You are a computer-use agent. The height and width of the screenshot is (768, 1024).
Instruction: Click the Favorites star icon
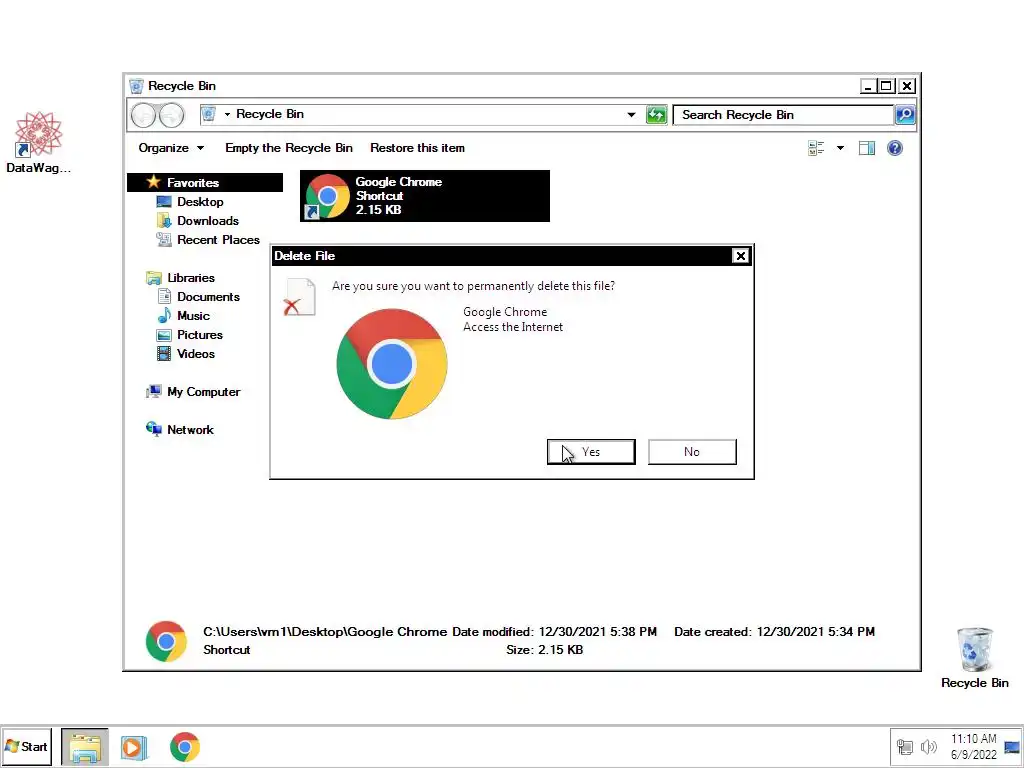[x=153, y=182]
